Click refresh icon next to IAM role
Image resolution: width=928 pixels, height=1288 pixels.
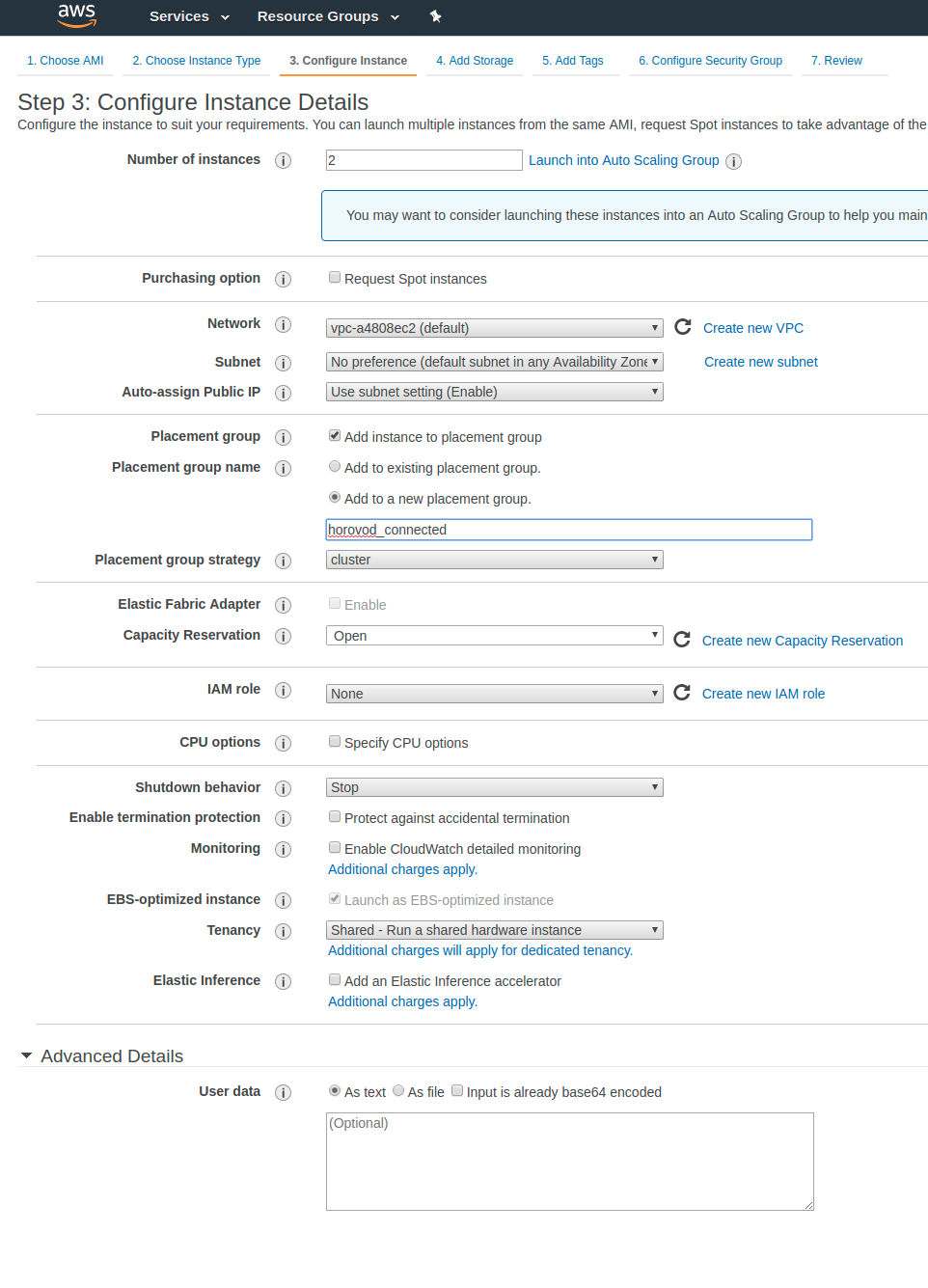coord(682,693)
